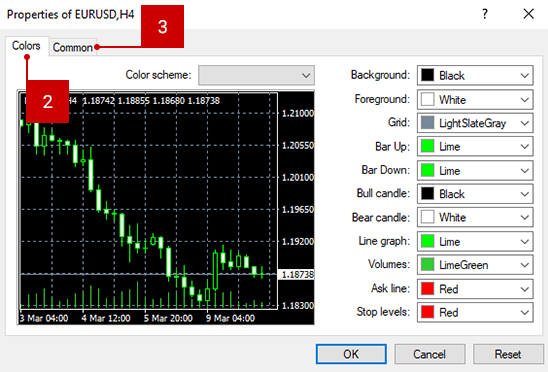548x372 pixels.
Task: Open the Bull candle color dropdown
Action: pos(475,194)
